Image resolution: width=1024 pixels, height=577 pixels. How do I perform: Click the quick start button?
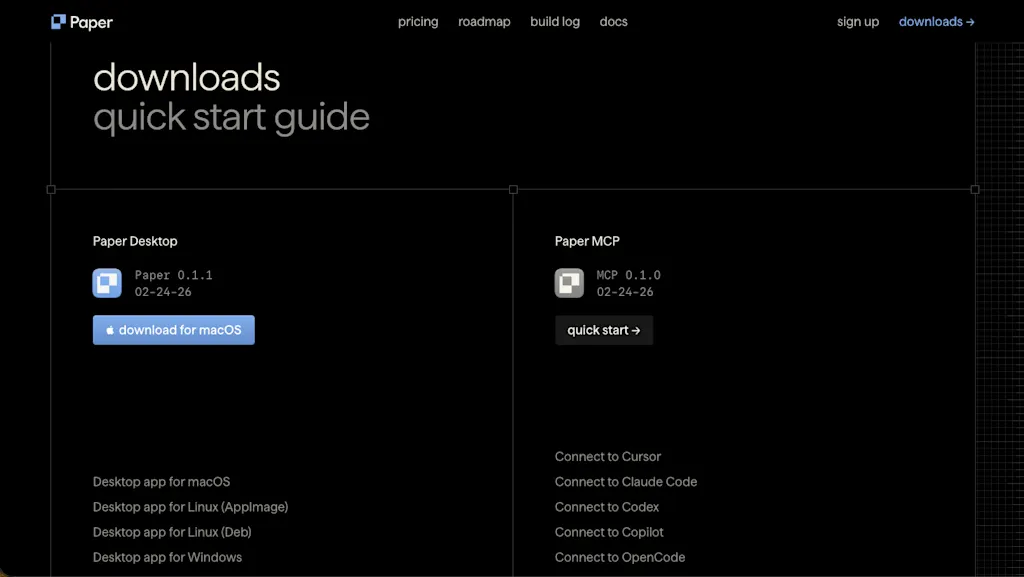click(604, 330)
